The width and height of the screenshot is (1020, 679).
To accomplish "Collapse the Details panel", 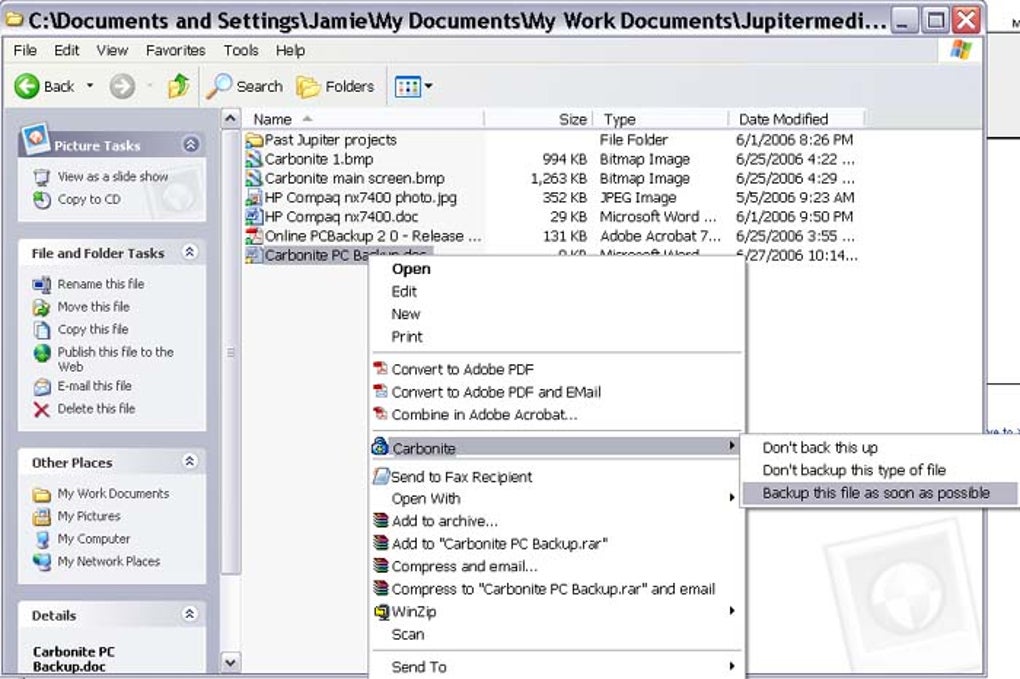I will point(189,614).
